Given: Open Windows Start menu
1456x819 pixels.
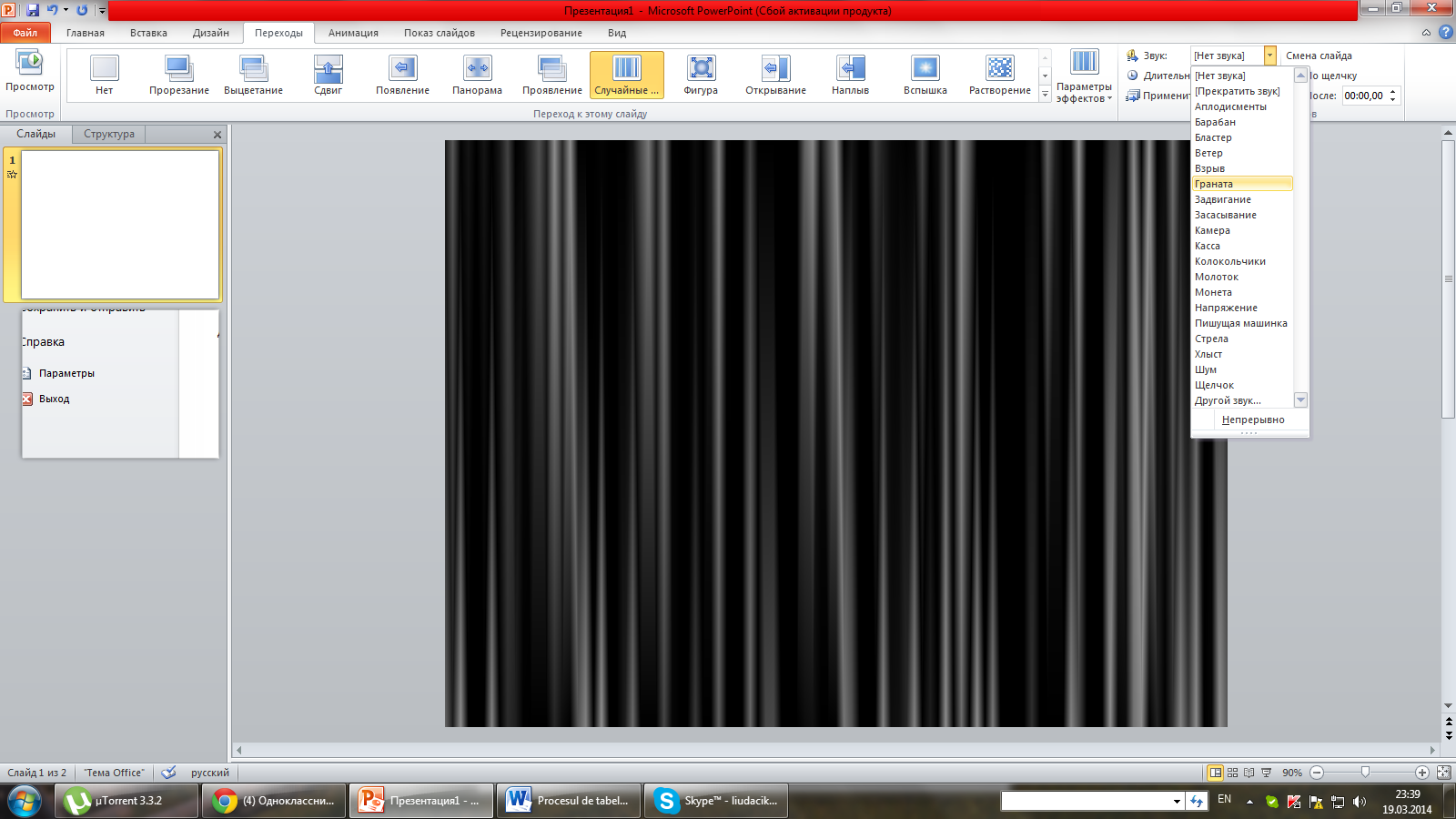Looking at the screenshot, I should [25, 801].
